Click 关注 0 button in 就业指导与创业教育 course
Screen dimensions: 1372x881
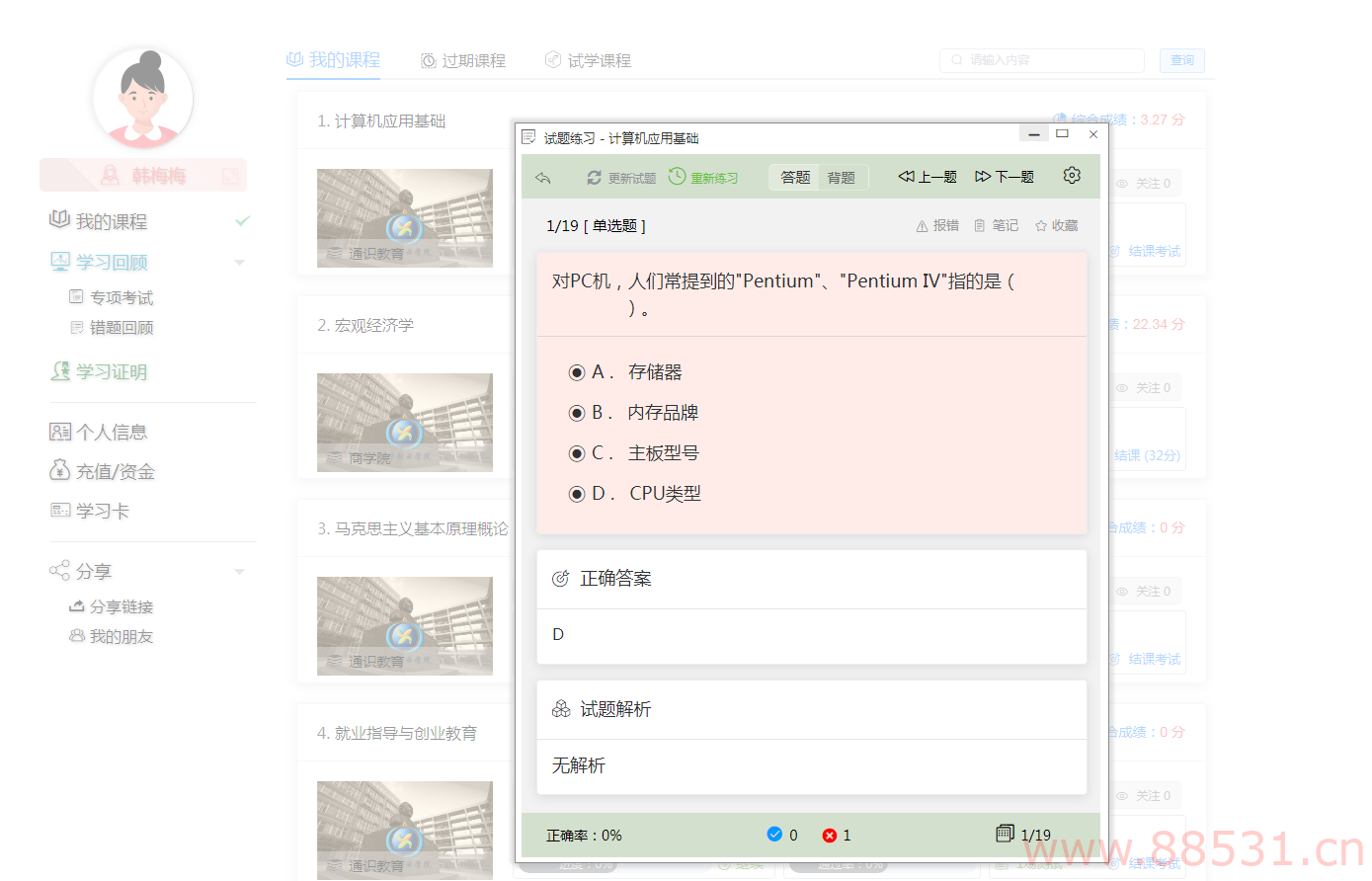click(1145, 796)
